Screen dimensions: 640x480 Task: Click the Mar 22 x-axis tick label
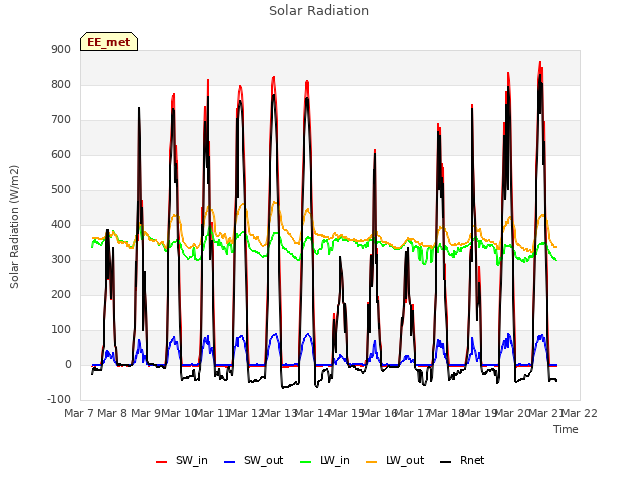click(x=580, y=413)
